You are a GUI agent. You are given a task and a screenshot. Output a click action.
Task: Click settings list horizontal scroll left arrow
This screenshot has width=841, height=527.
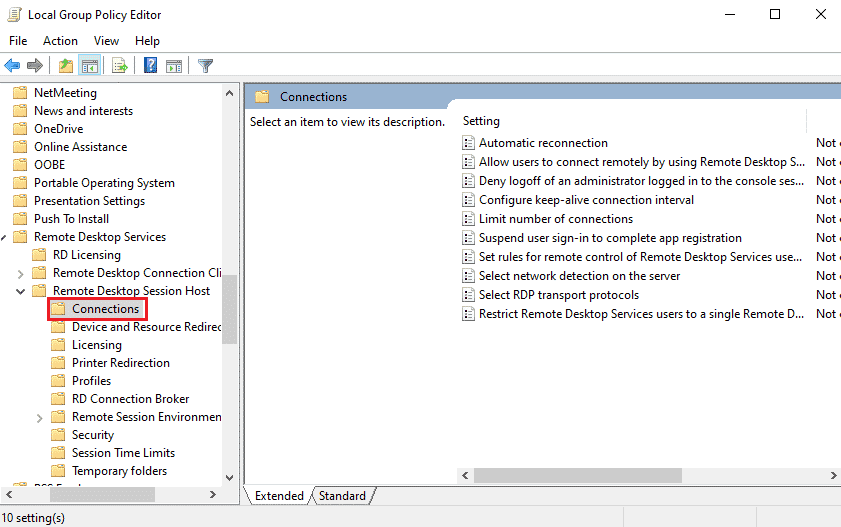coord(465,476)
